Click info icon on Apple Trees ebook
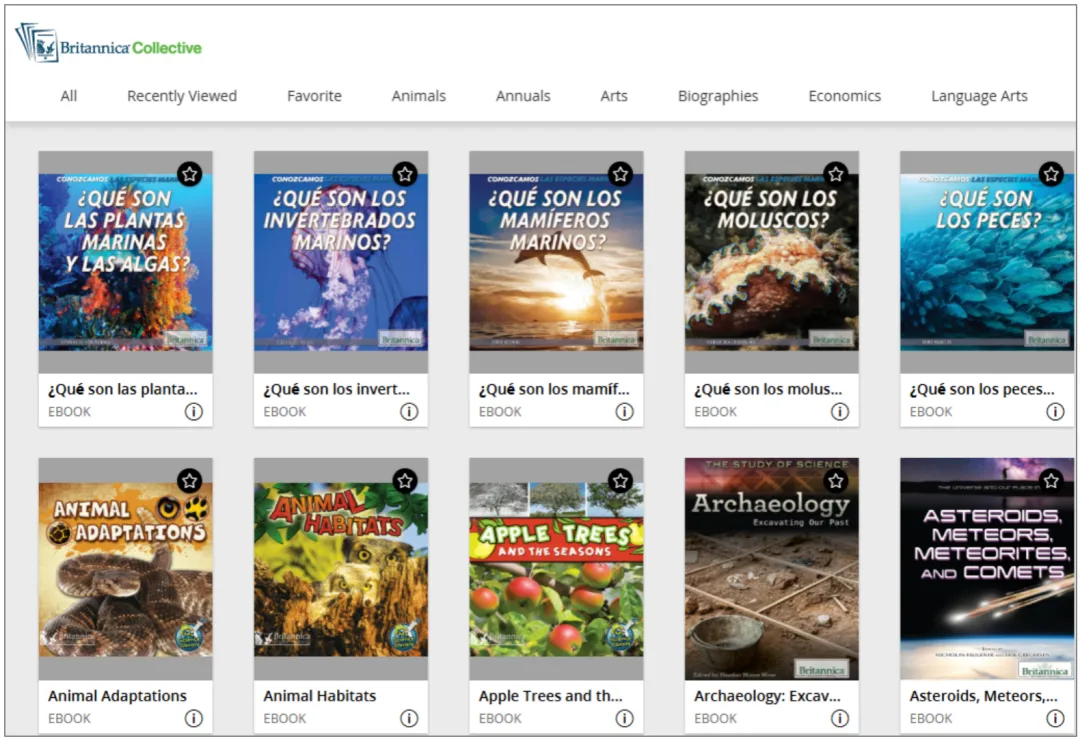Viewport: 1080px width, 741px height. 624,718
